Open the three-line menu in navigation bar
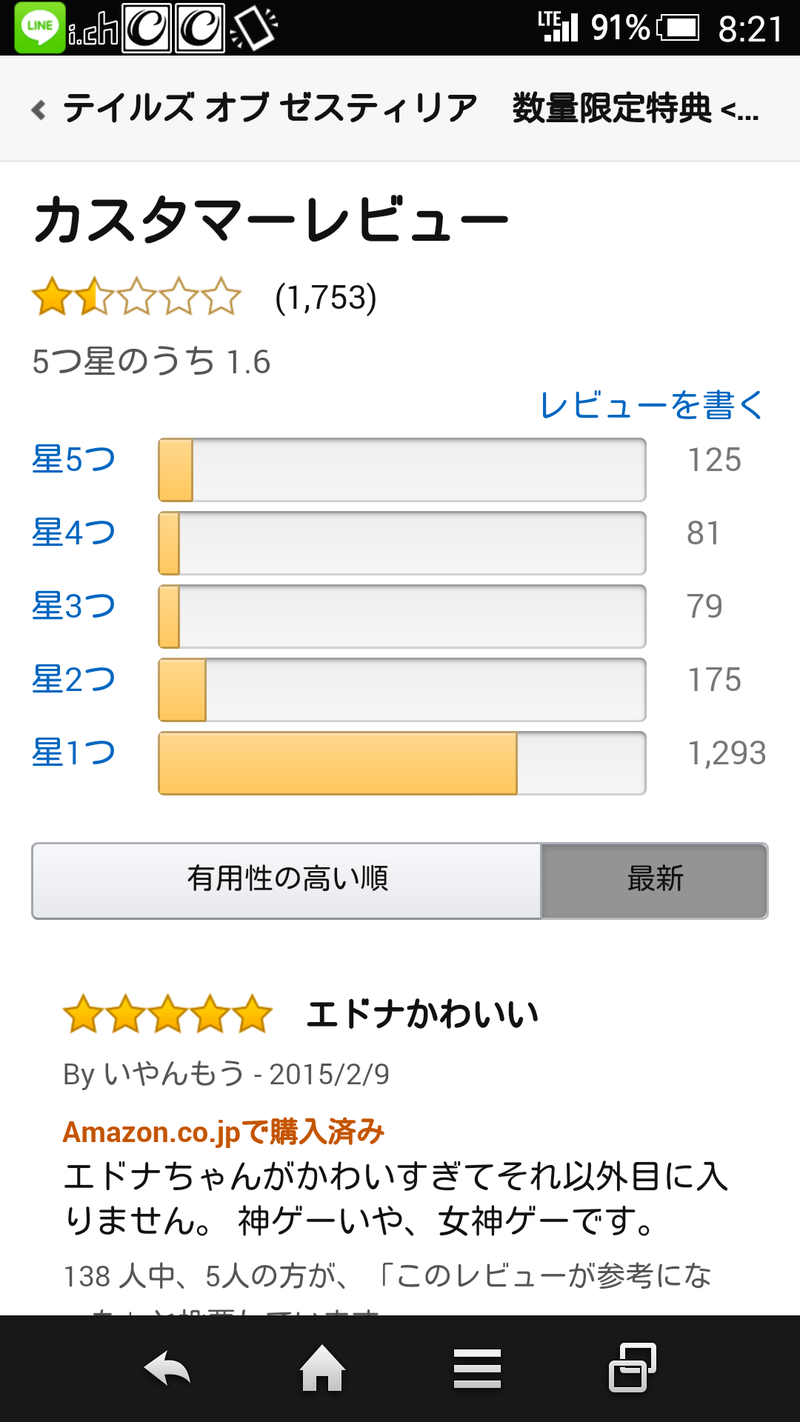 click(477, 1368)
